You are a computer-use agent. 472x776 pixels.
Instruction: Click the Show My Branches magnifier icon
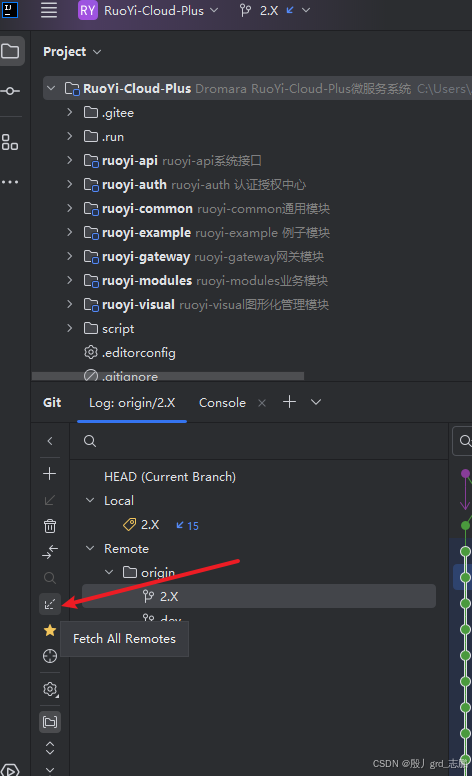pyautogui.click(x=49, y=578)
